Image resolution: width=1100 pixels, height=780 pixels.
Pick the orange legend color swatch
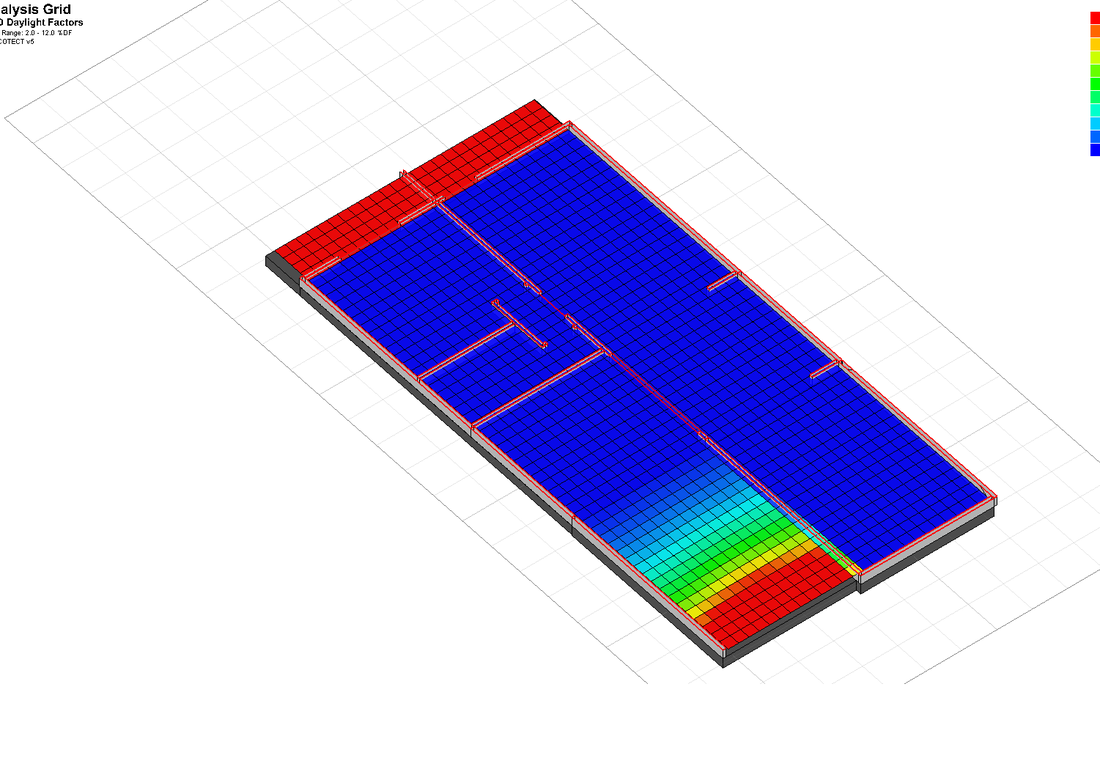click(1095, 31)
